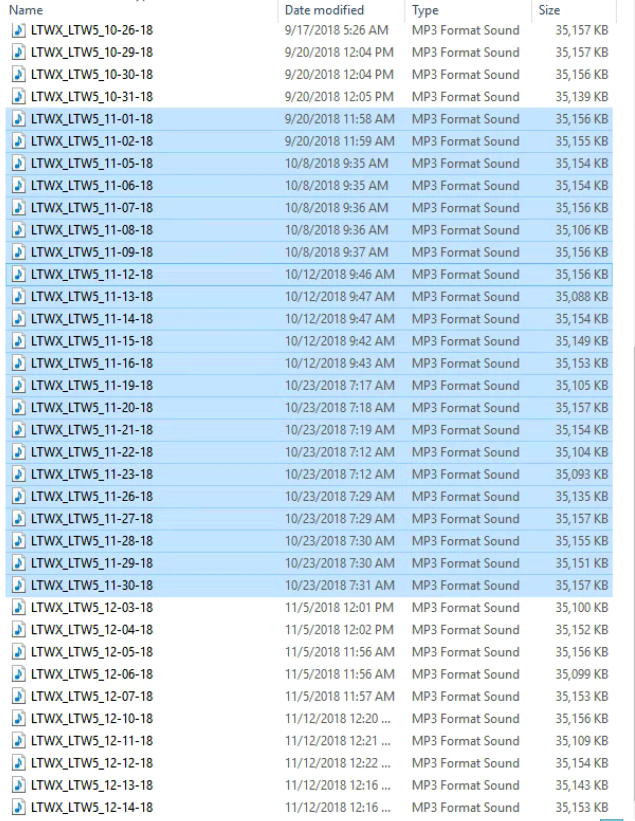The height and width of the screenshot is (821, 635).
Task: Click the MP3 icon for LTWX_LTW5_11-14-18
Action: tap(19, 319)
